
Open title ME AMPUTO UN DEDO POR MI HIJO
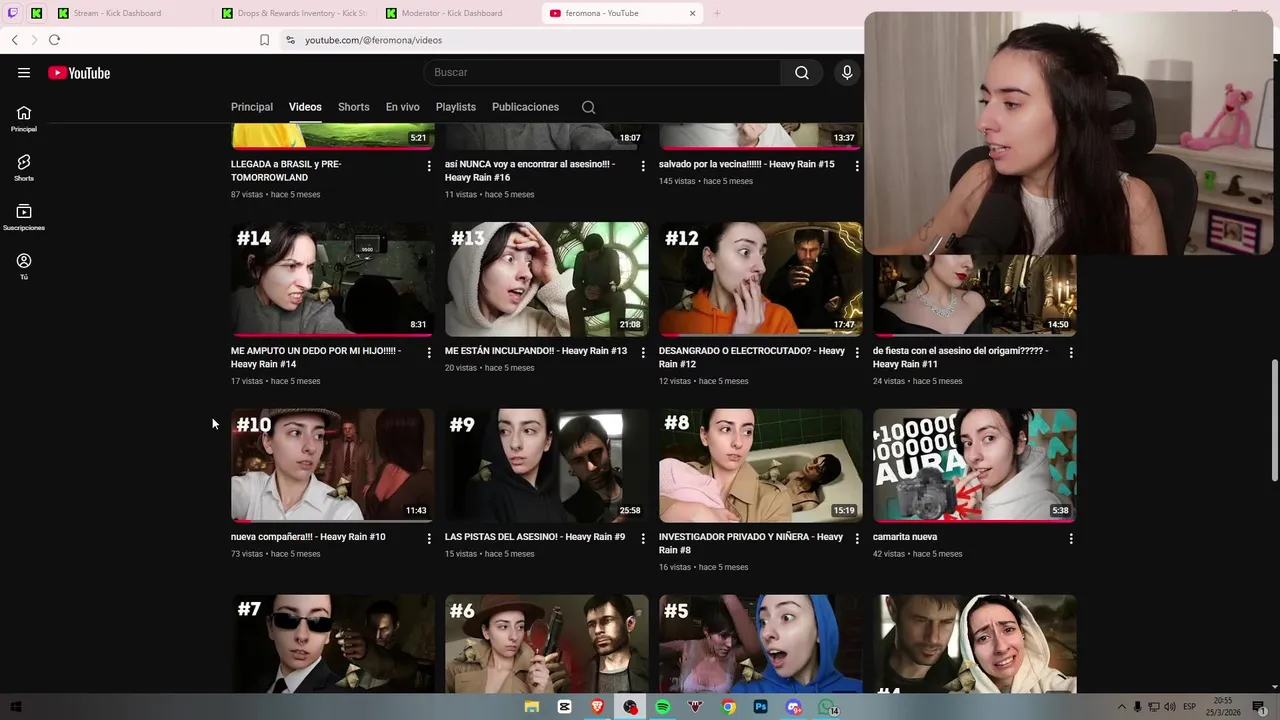click(316, 358)
